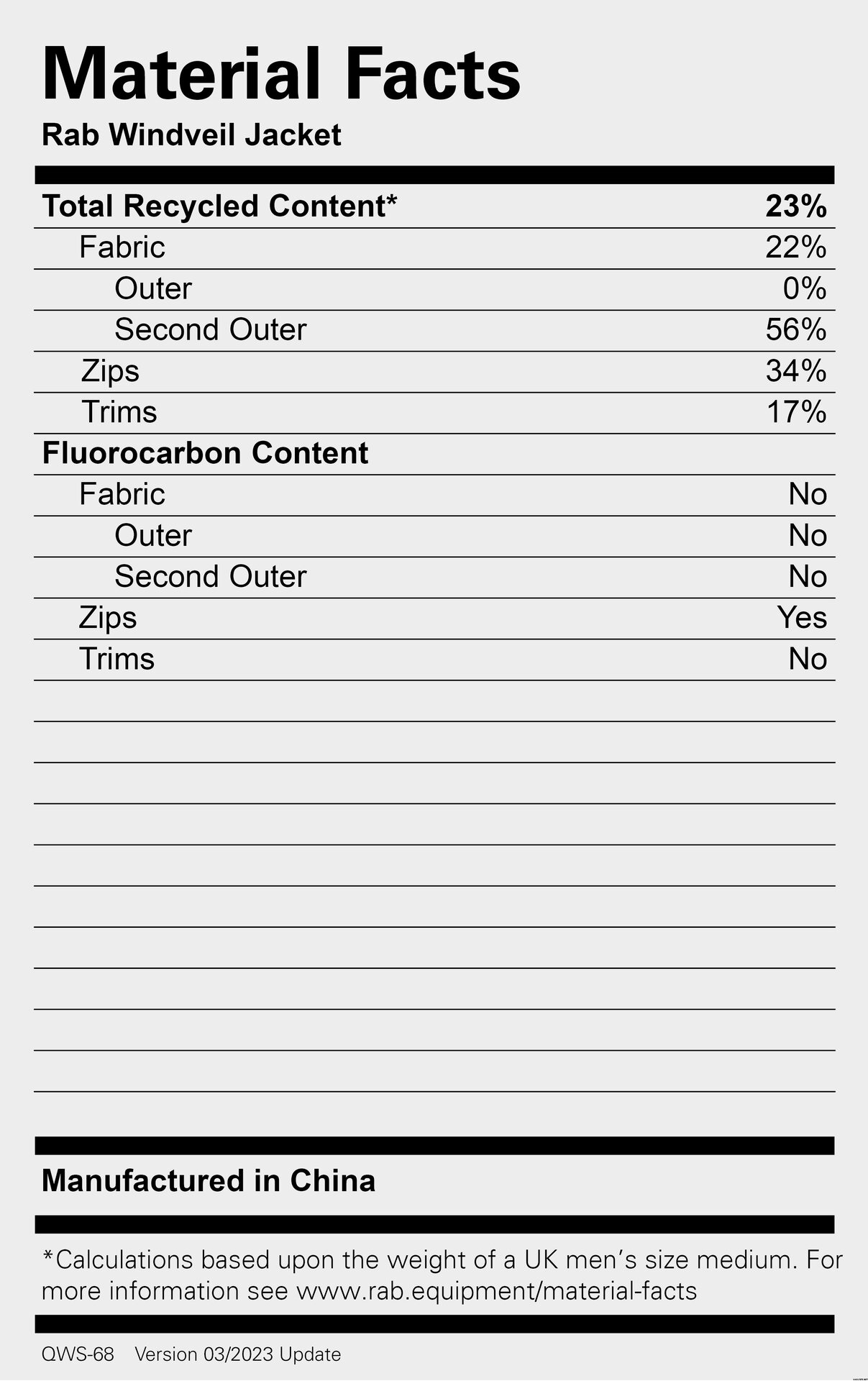The image size is (868, 1381).
Task: Select the 22% fabric recycled value
Action: tap(795, 247)
